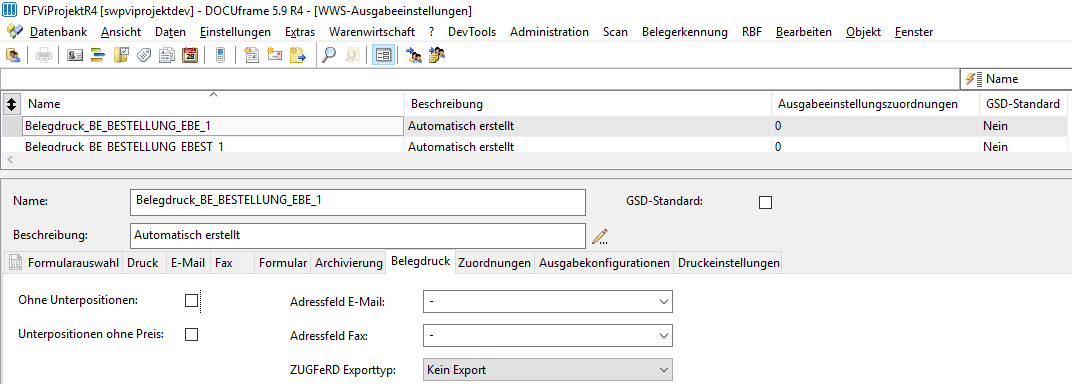Viewport: 1072px width, 384px height.
Task: Open the Ansicht menu
Action: [x=121, y=31]
